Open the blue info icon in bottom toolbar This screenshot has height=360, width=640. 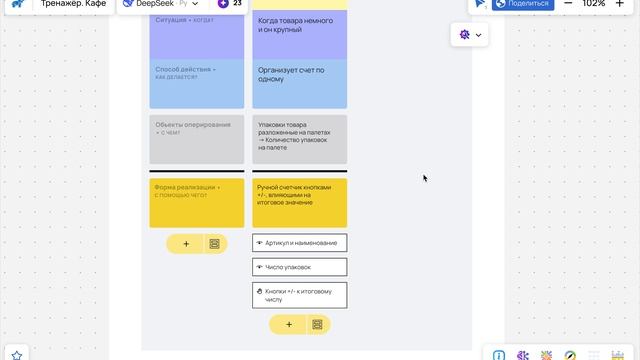(499, 355)
